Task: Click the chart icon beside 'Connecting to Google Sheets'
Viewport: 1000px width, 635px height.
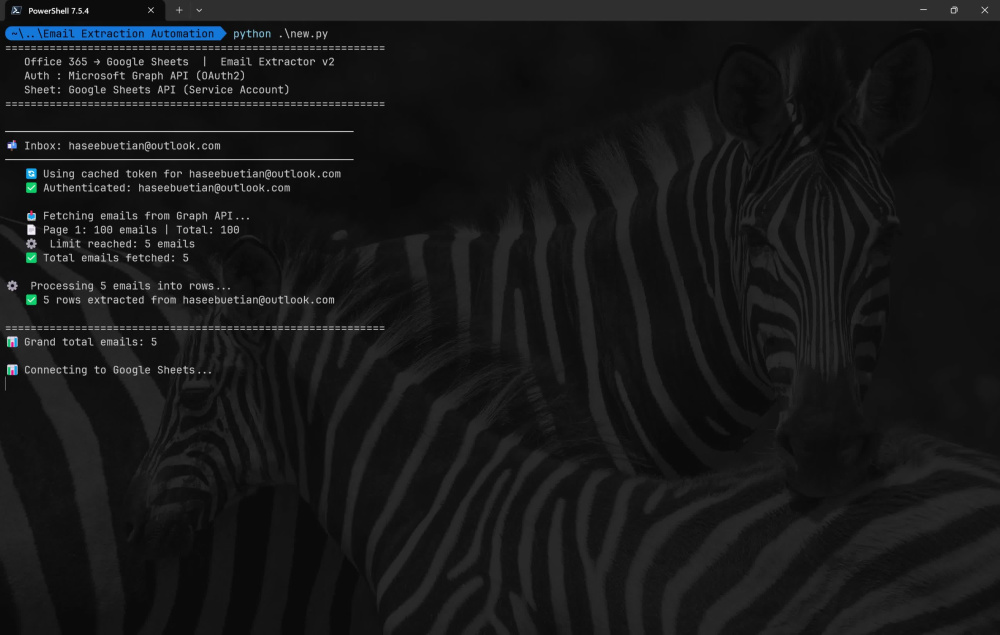Action: click(x=12, y=370)
